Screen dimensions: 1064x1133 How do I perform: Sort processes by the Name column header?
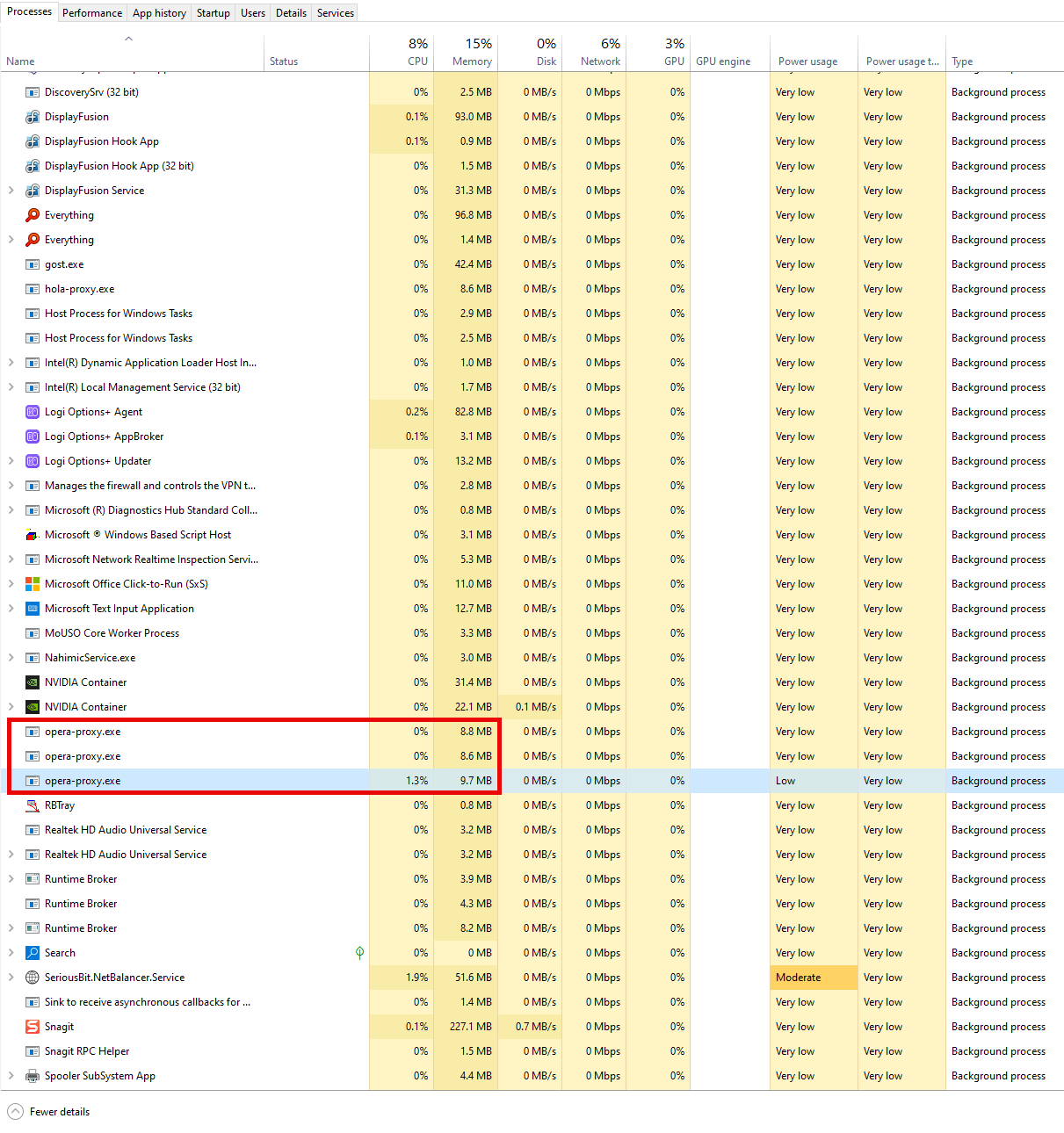(132, 53)
